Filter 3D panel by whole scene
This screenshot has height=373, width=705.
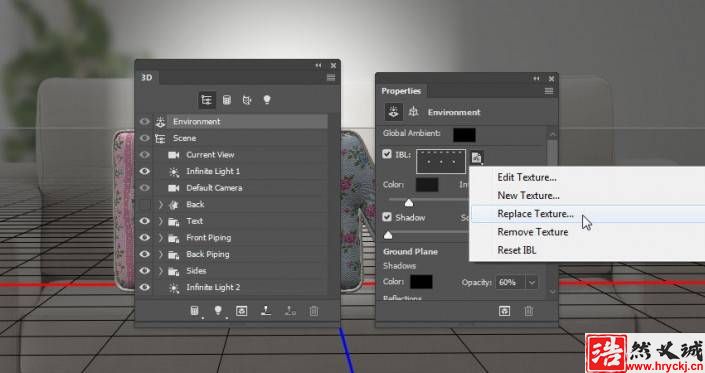coord(207,100)
